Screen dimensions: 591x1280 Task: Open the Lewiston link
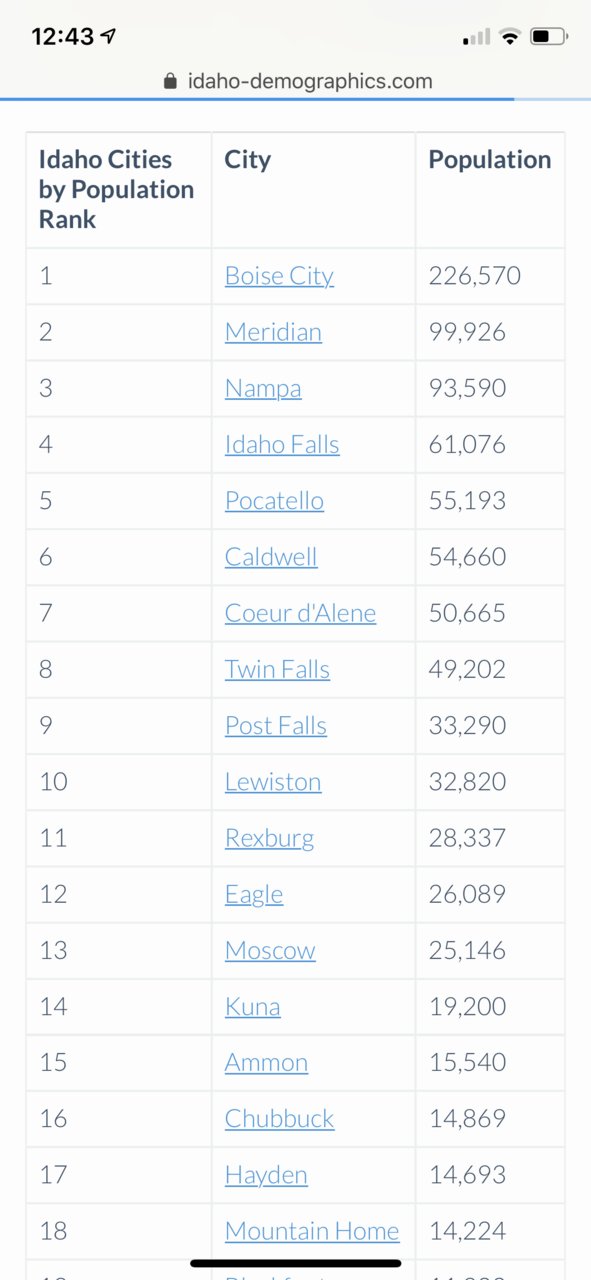pyautogui.click(x=273, y=781)
